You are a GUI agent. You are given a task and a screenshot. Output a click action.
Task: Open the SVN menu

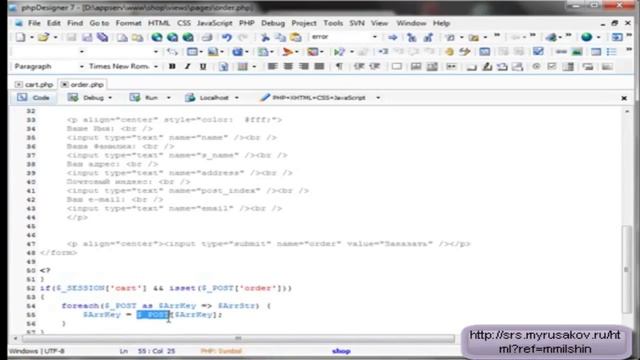pyautogui.click(x=357, y=23)
